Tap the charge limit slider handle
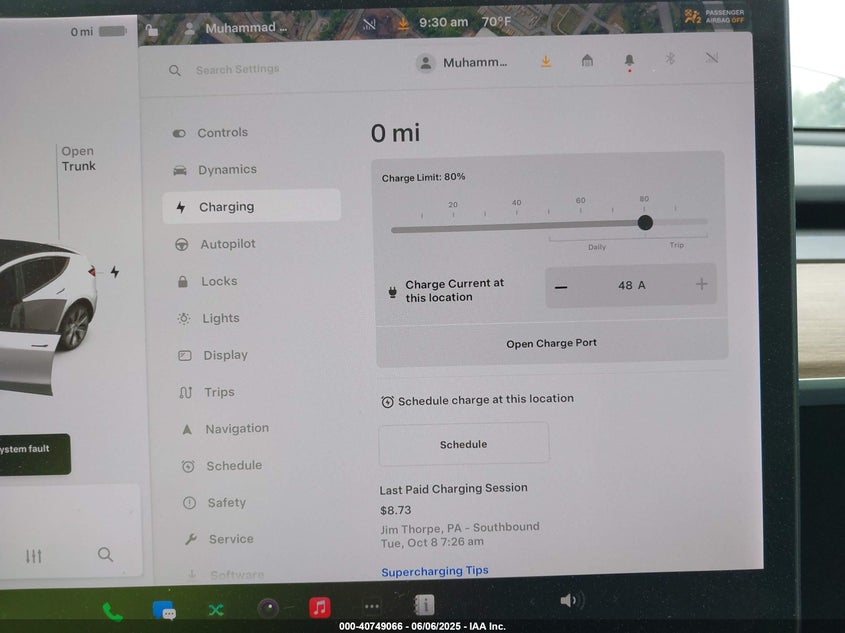 pos(645,222)
